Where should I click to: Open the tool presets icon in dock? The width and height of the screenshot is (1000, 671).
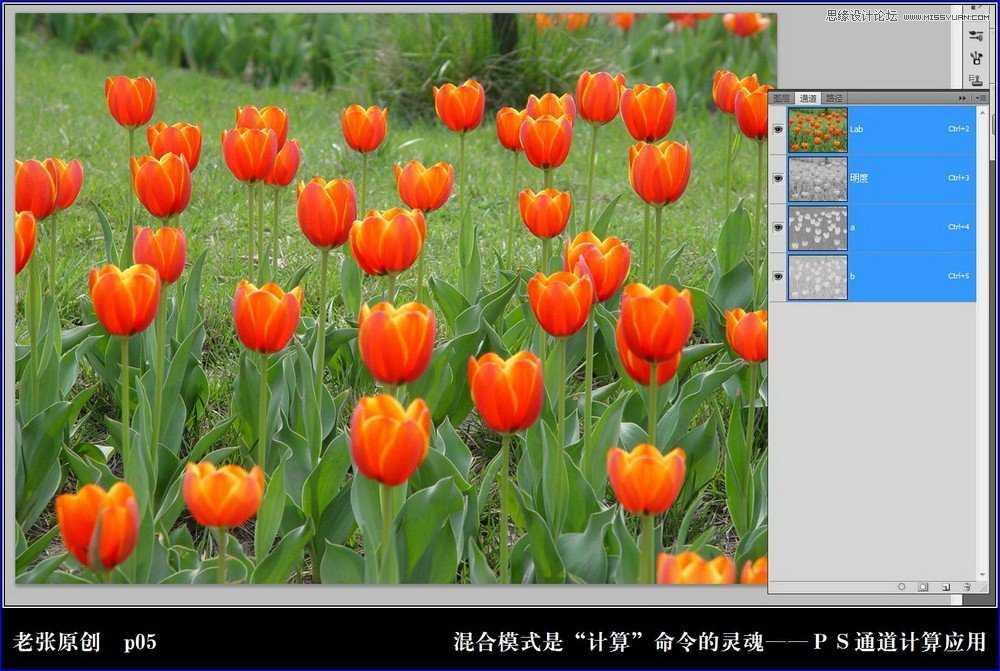click(x=976, y=36)
